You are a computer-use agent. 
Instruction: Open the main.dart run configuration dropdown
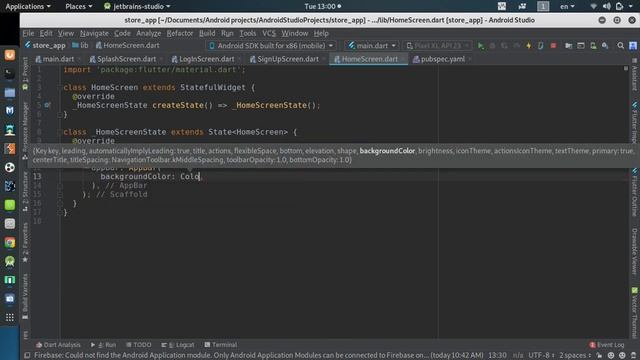(x=372, y=46)
